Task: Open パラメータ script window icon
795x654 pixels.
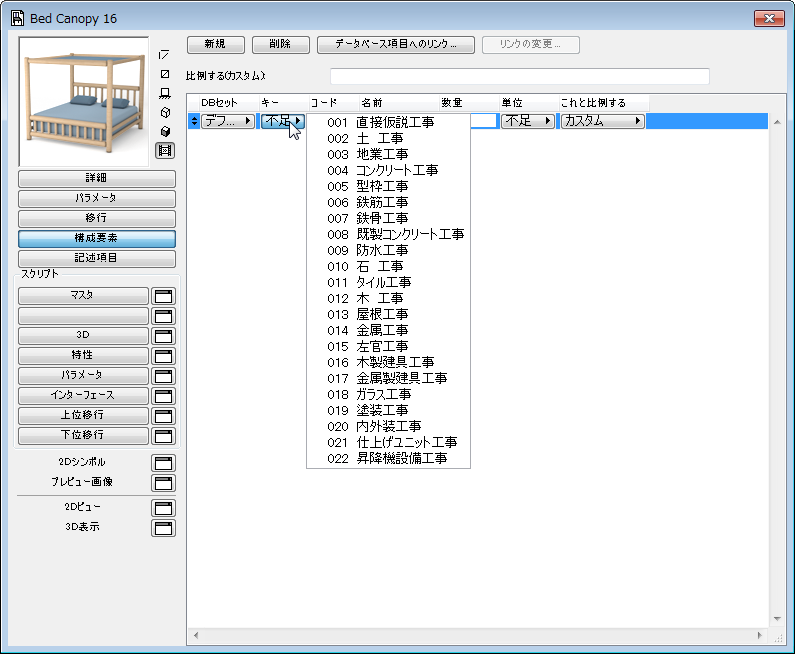Action: point(163,376)
